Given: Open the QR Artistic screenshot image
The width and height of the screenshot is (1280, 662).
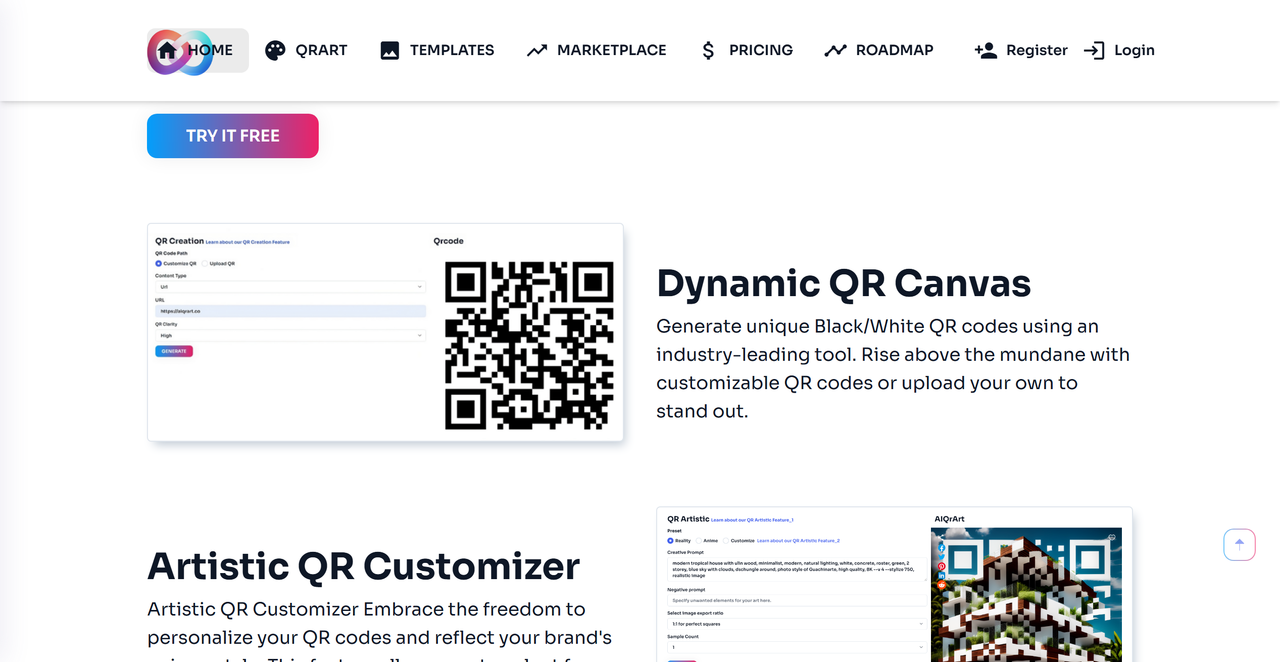Looking at the screenshot, I should click(894, 584).
